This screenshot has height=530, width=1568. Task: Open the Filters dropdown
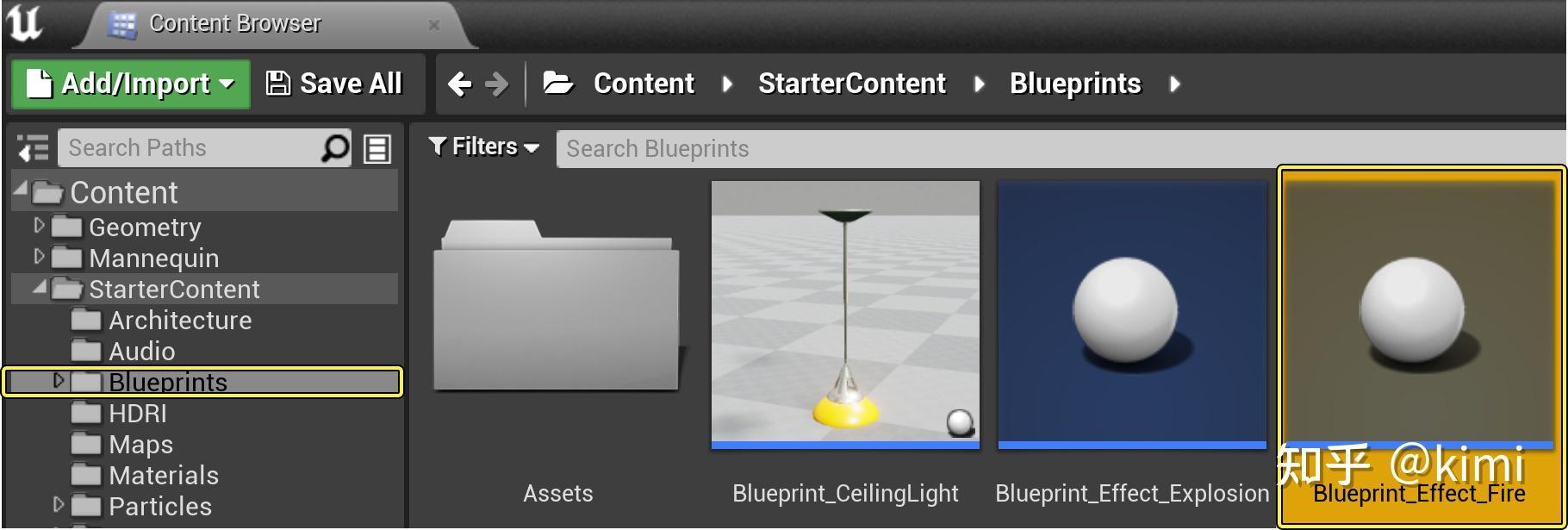[x=484, y=147]
